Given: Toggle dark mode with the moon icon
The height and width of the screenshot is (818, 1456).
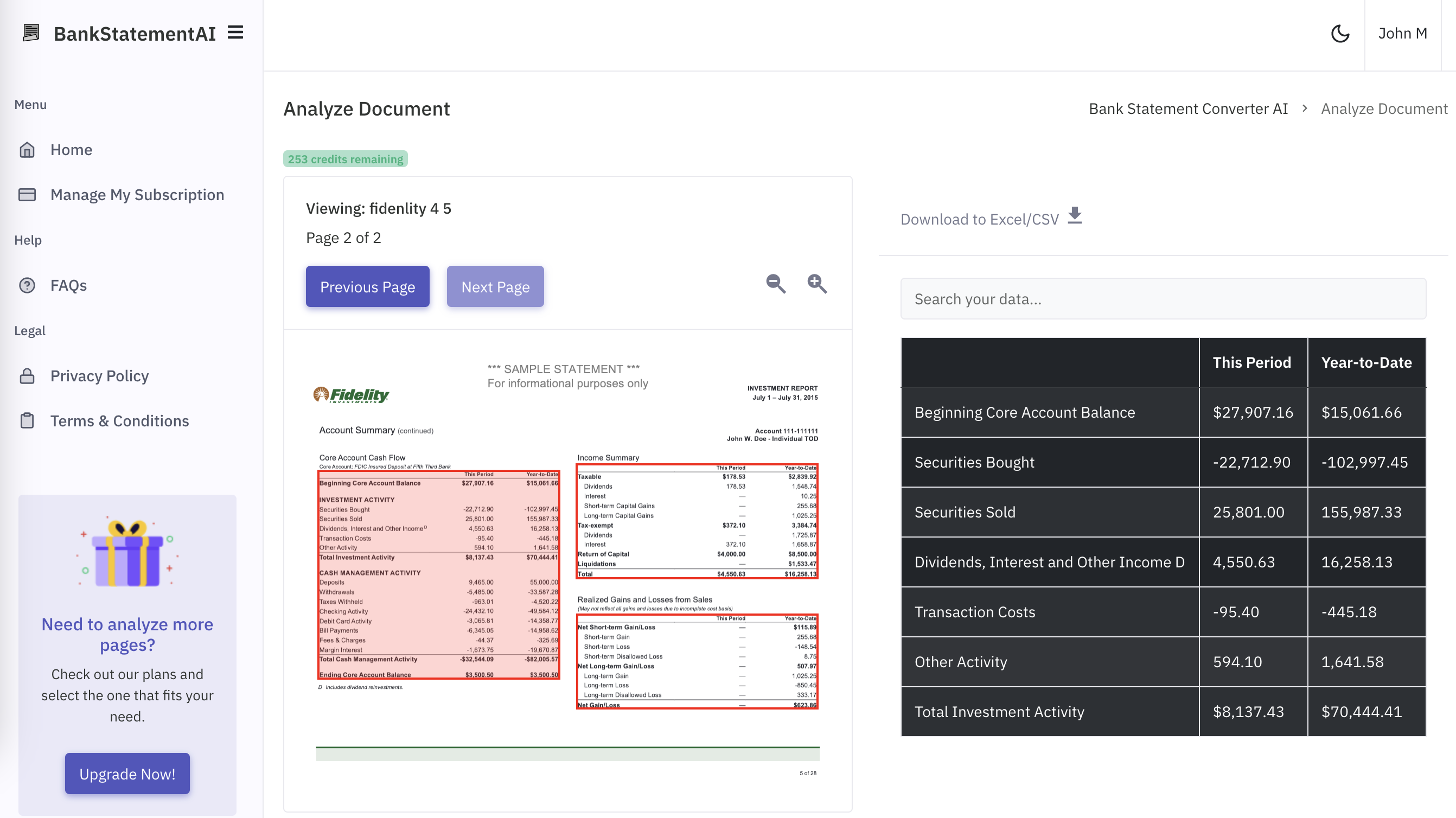Looking at the screenshot, I should tap(1339, 34).
